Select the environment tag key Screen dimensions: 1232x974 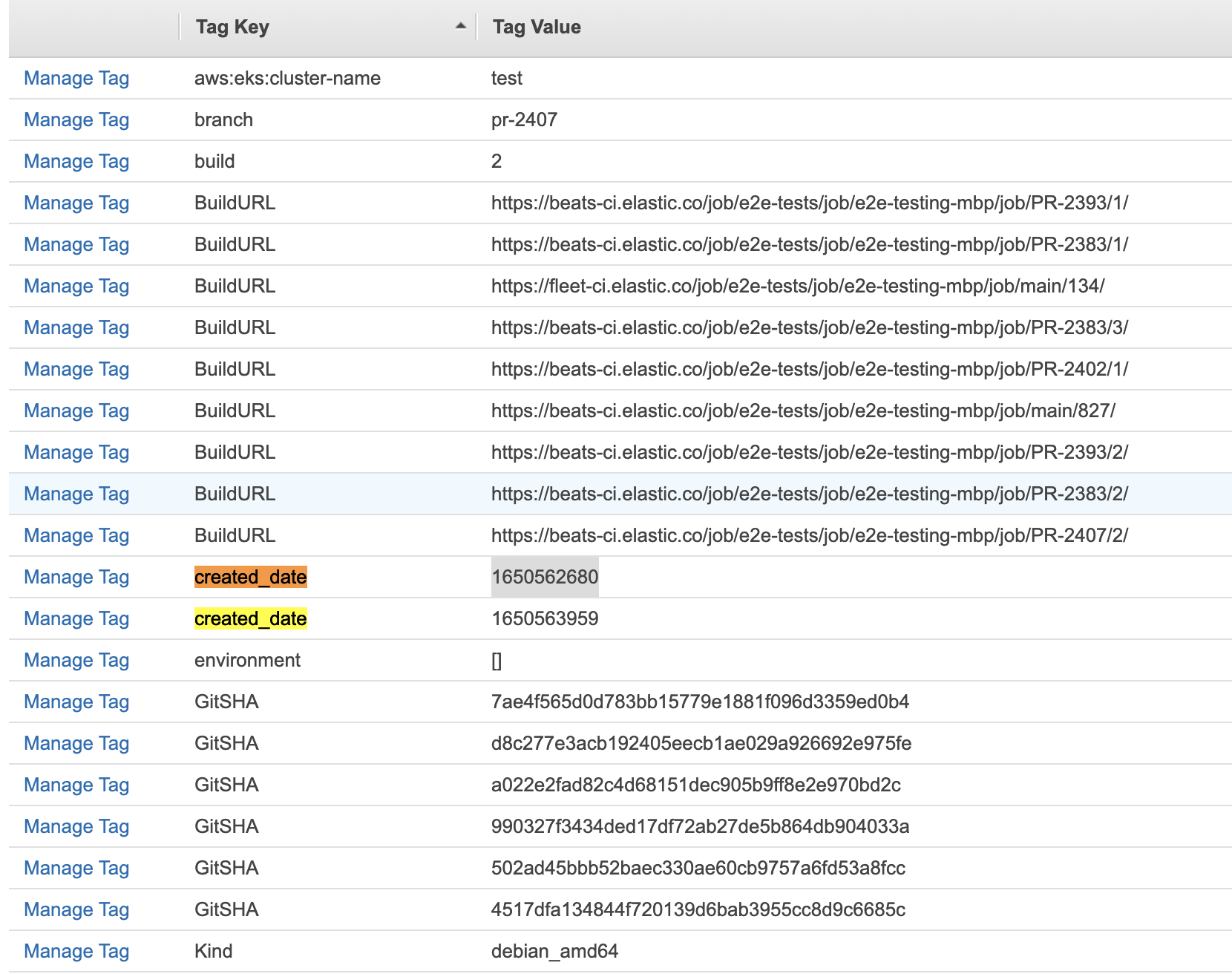tap(247, 660)
